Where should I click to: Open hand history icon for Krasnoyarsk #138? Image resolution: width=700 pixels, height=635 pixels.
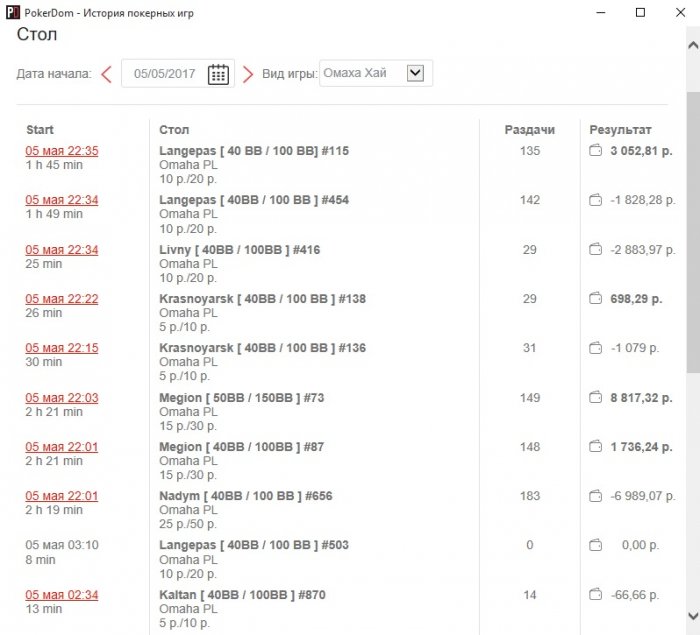pyautogui.click(x=596, y=298)
